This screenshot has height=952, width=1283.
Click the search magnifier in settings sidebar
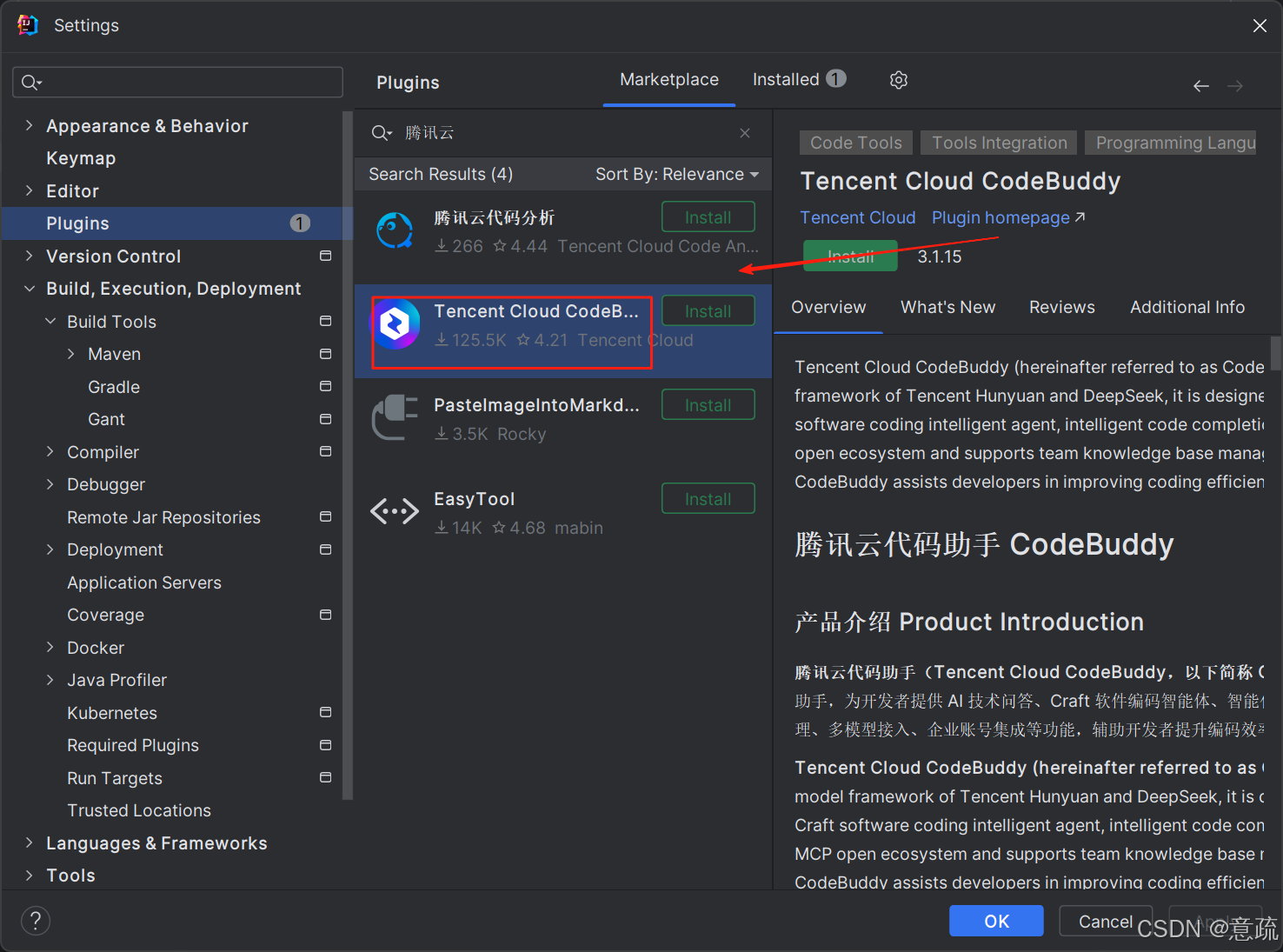pyautogui.click(x=31, y=83)
